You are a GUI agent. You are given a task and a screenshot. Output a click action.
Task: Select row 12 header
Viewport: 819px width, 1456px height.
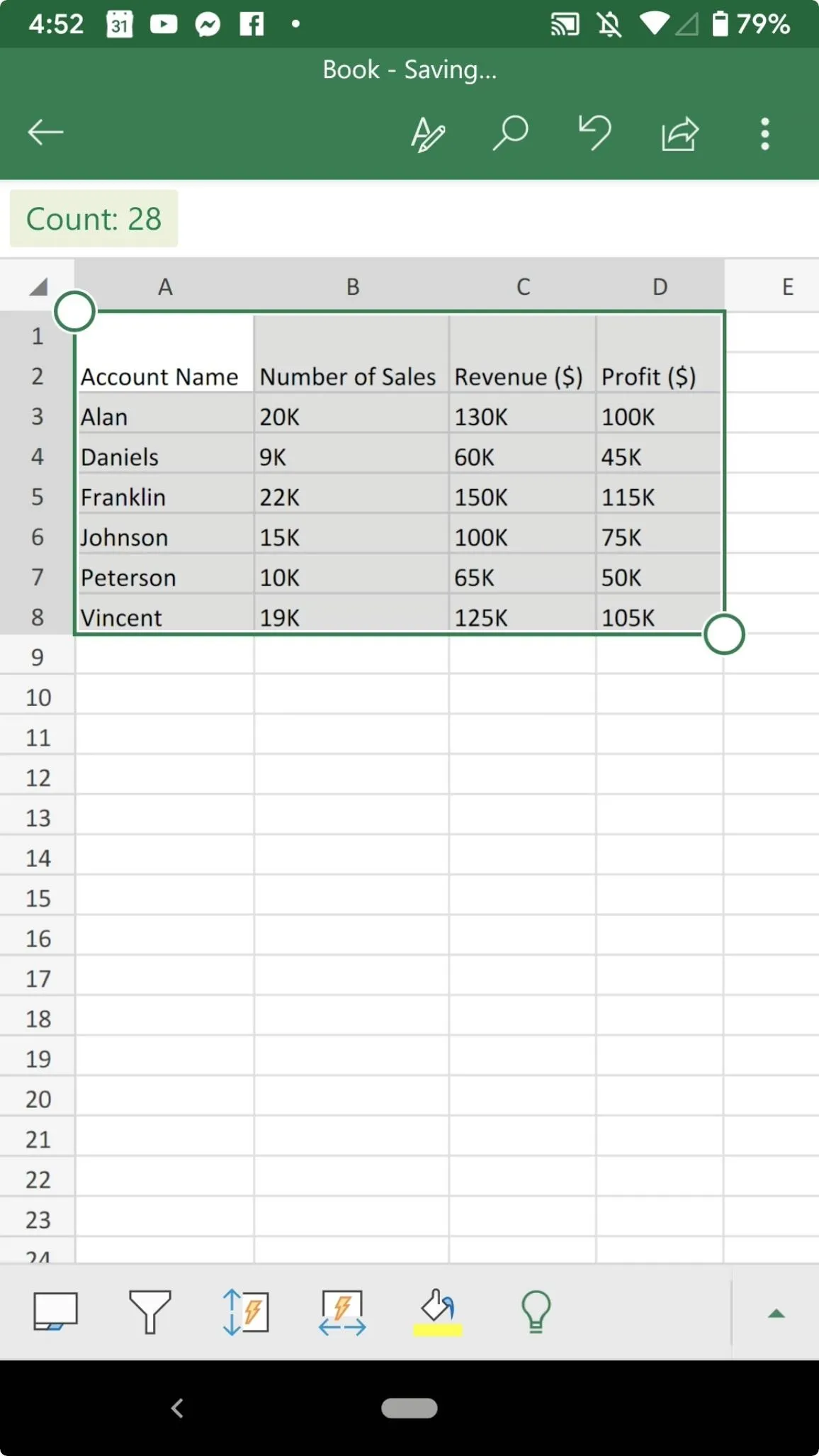point(38,778)
